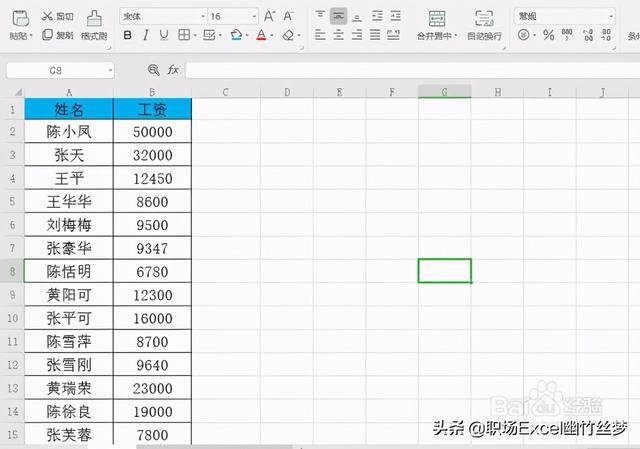The width and height of the screenshot is (640, 449).
Task: Open the font settings dialog launcher
Action: coord(302,48)
